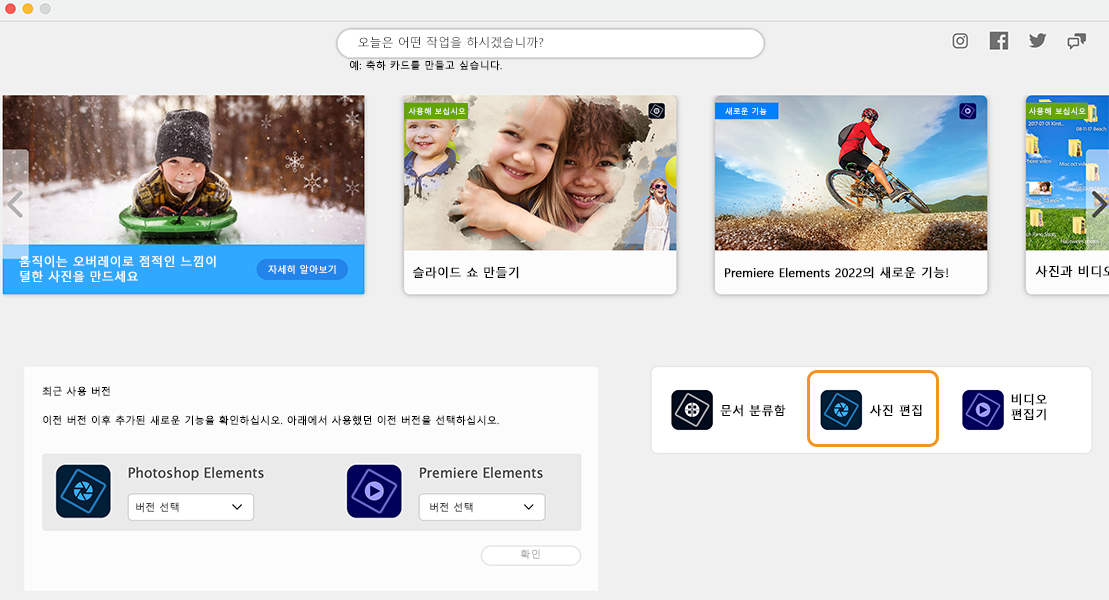The width and height of the screenshot is (1109, 600).
Task: Open the Instagram icon
Action: click(x=960, y=41)
